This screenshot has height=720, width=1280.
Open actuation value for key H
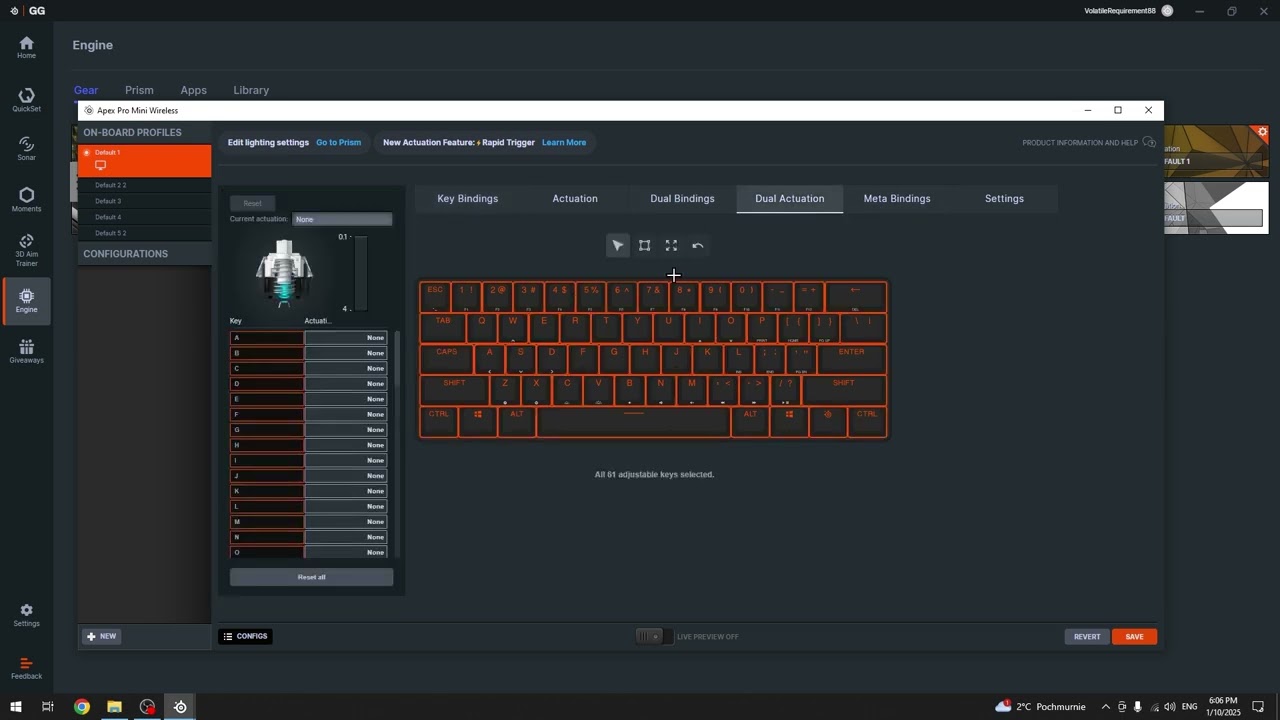click(346, 445)
